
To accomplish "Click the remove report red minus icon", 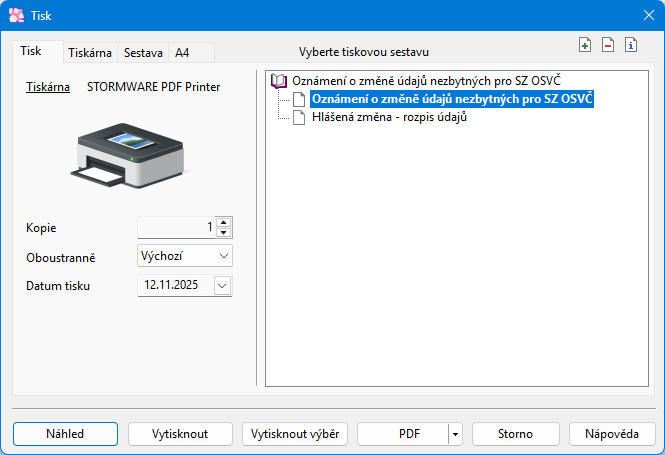I will click(x=608, y=45).
